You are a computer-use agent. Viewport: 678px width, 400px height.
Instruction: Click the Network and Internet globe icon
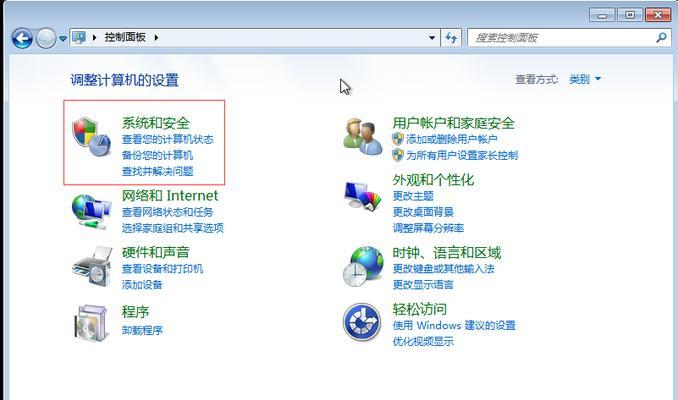click(x=92, y=211)
